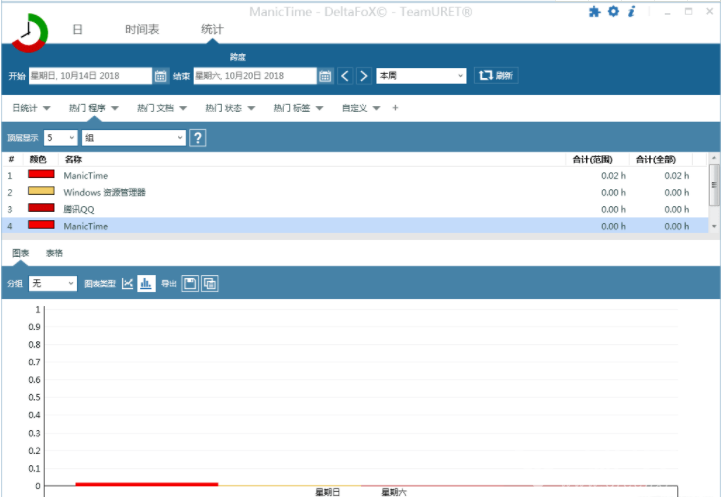This screenshot has width=722, height=497.
Task: Select the 热门程序 tab
Action: pyautogui.click(x=87, y=108)
